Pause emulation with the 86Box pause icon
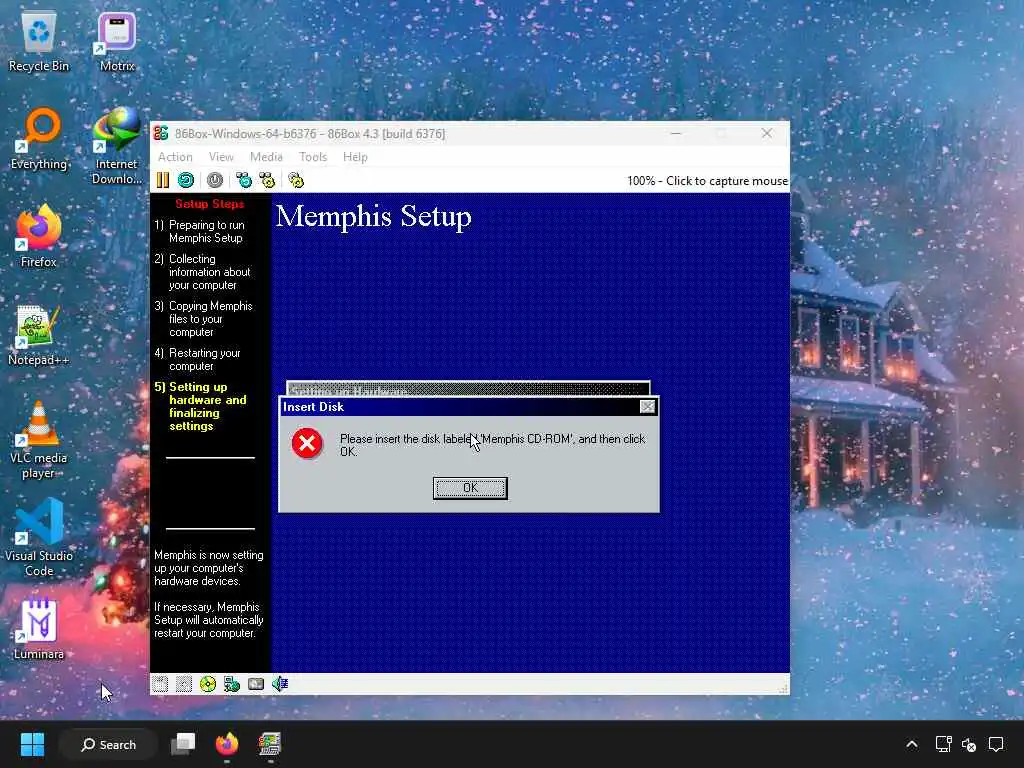1024x768 pixels. click(163, 180)
